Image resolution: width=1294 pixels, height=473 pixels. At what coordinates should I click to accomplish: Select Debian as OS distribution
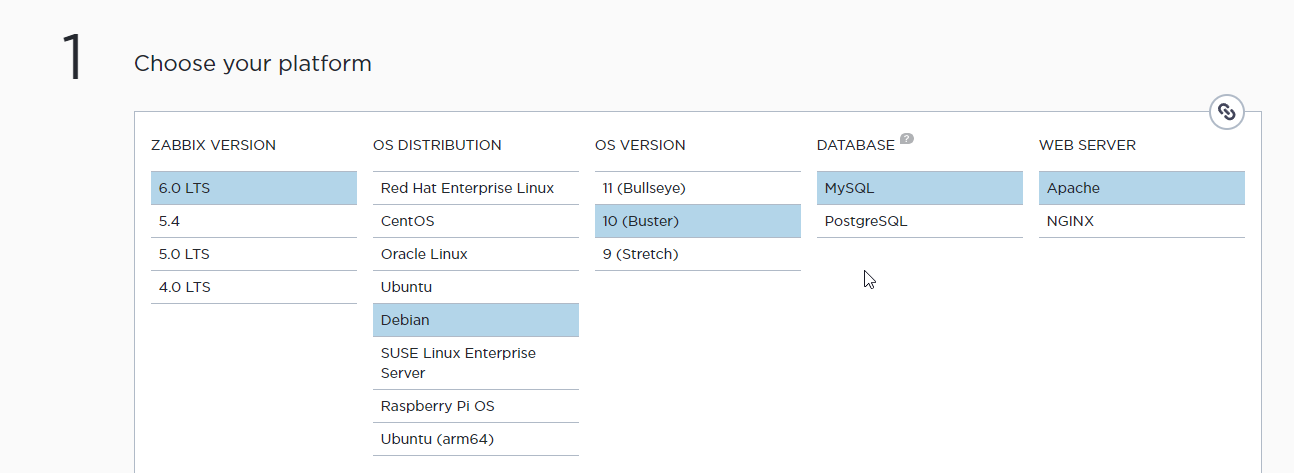(x=476, y=320)
